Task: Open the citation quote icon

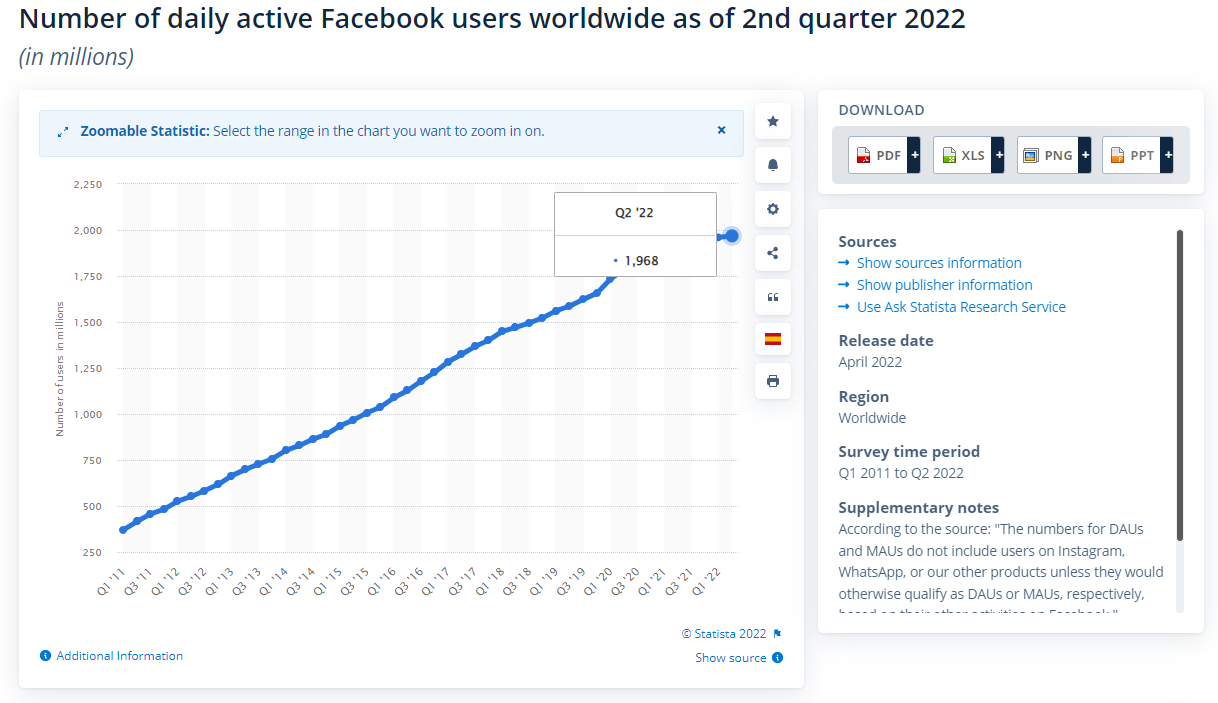Action: (x=772, y=297)
